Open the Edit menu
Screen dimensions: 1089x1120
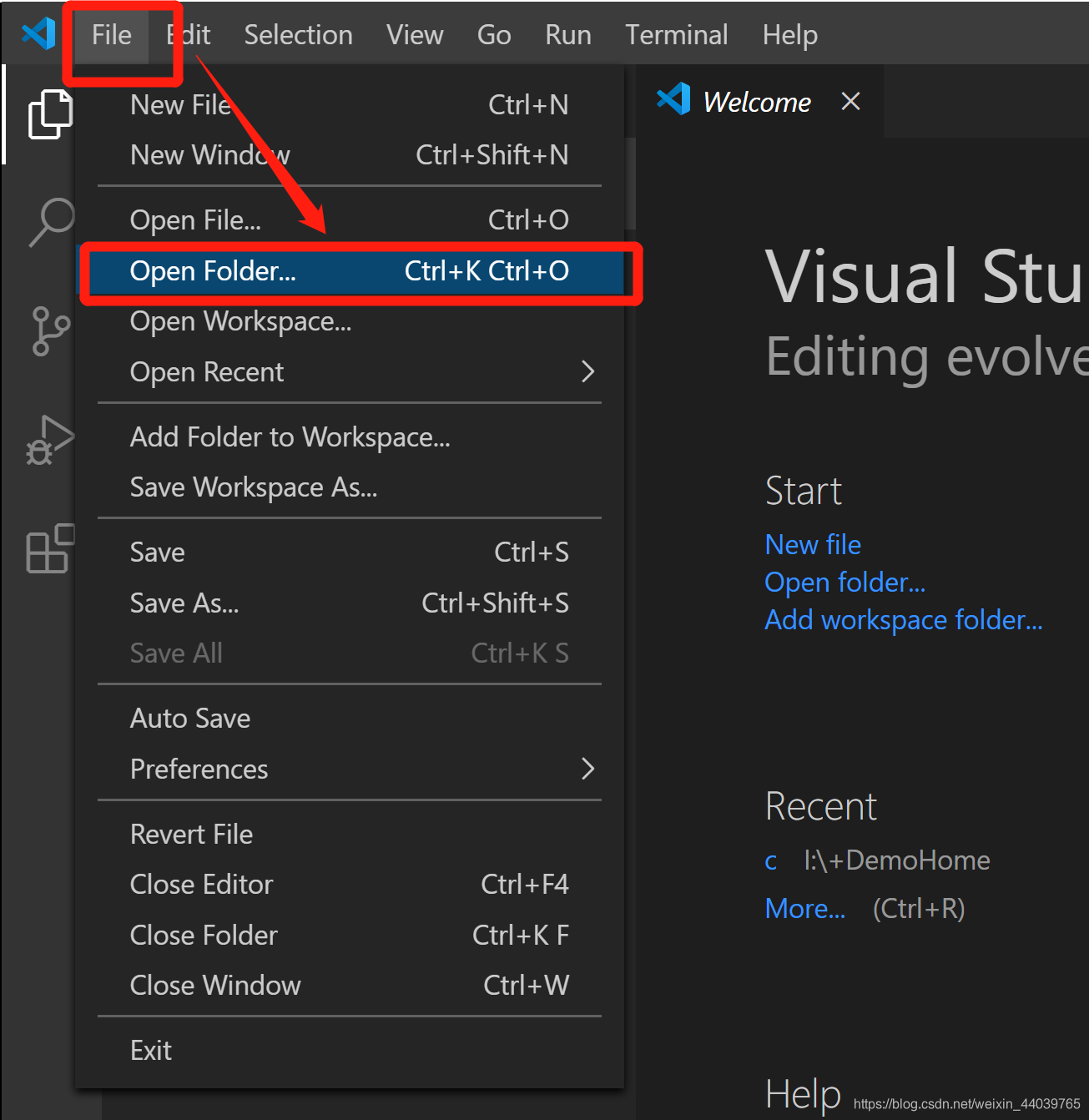click(189, 35)
